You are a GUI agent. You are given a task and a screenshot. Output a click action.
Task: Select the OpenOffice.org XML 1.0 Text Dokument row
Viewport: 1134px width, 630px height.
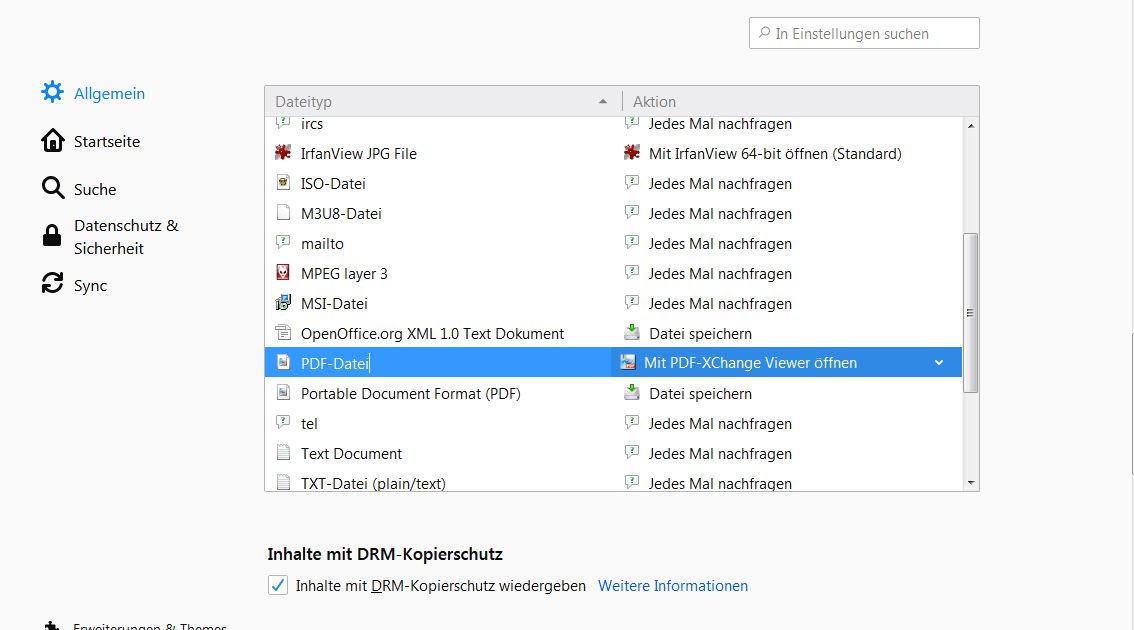pyautogui.click(x=432, y=334)
